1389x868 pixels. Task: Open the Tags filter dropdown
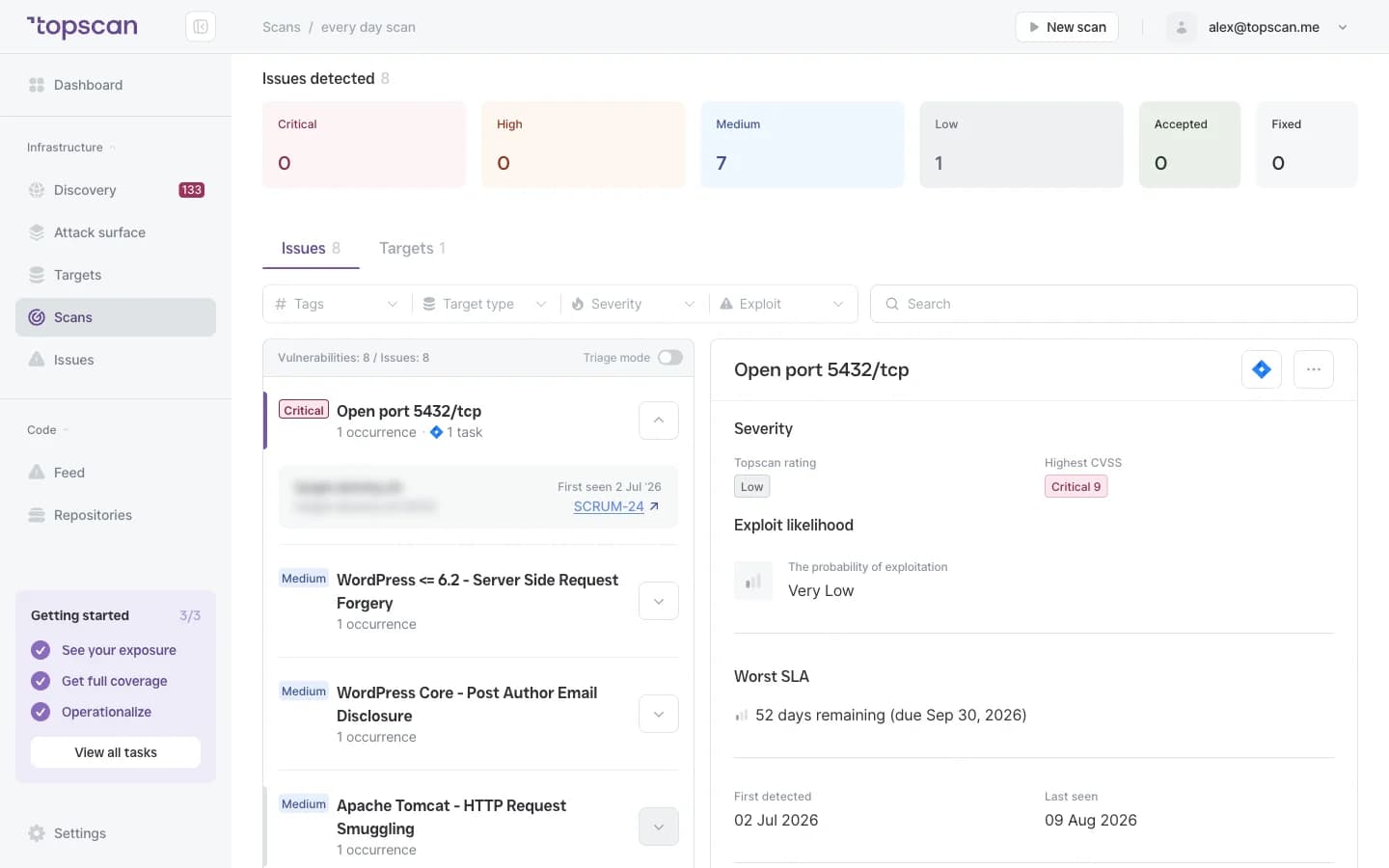click(x=337, y=304)
